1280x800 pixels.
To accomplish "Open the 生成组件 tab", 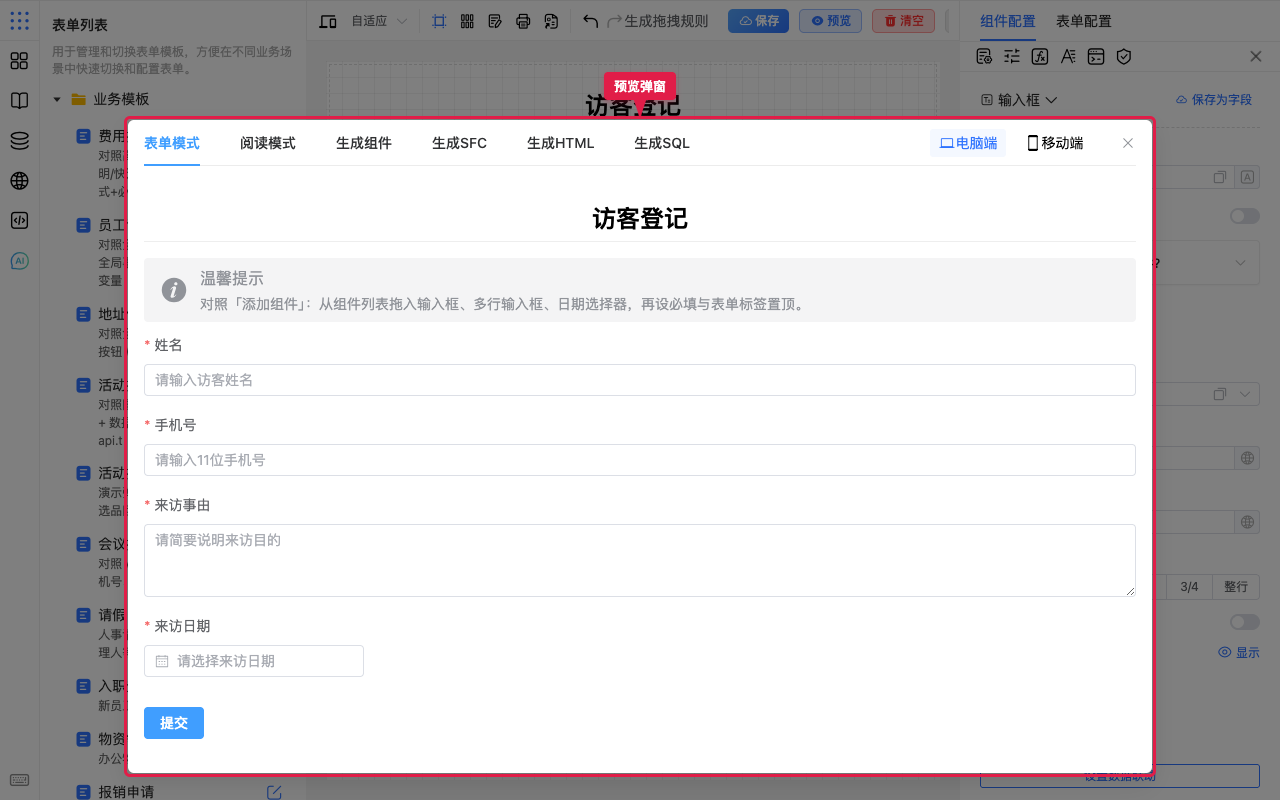I will coord(364,143).
